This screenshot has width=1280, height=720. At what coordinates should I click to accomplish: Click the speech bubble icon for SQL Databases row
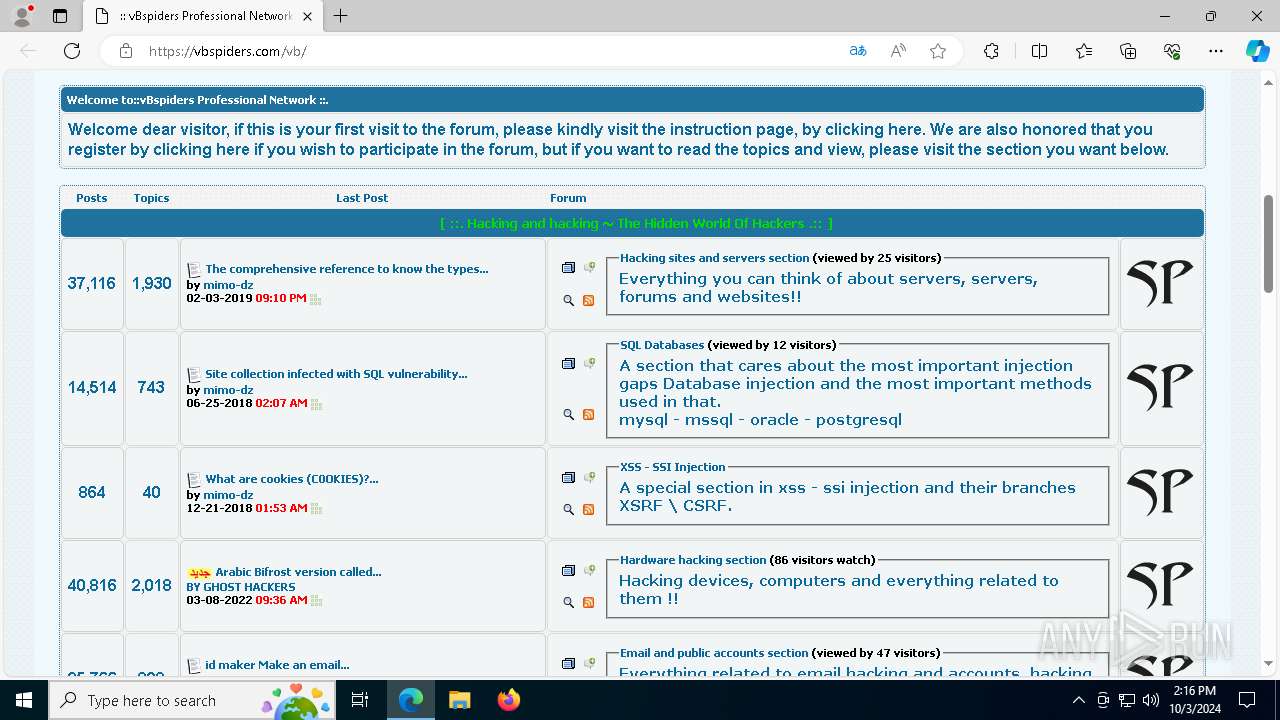point(589,363)
